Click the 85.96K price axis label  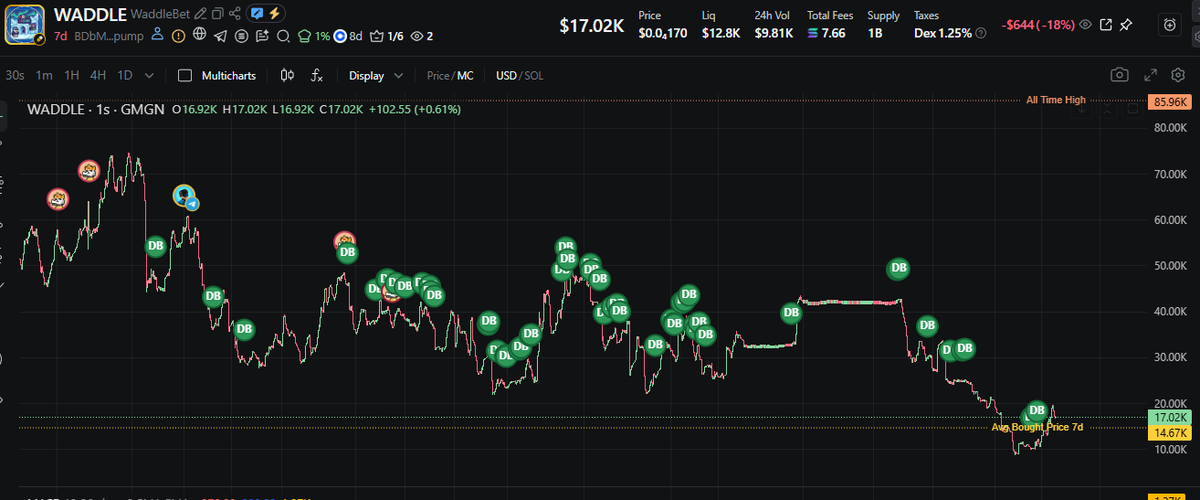coord(1169,101)
